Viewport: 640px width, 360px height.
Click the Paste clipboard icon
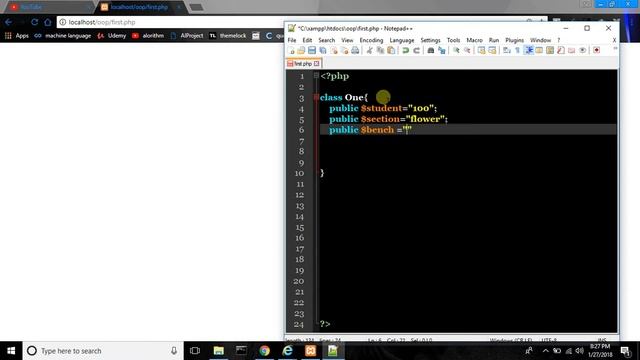coord(391,50)
